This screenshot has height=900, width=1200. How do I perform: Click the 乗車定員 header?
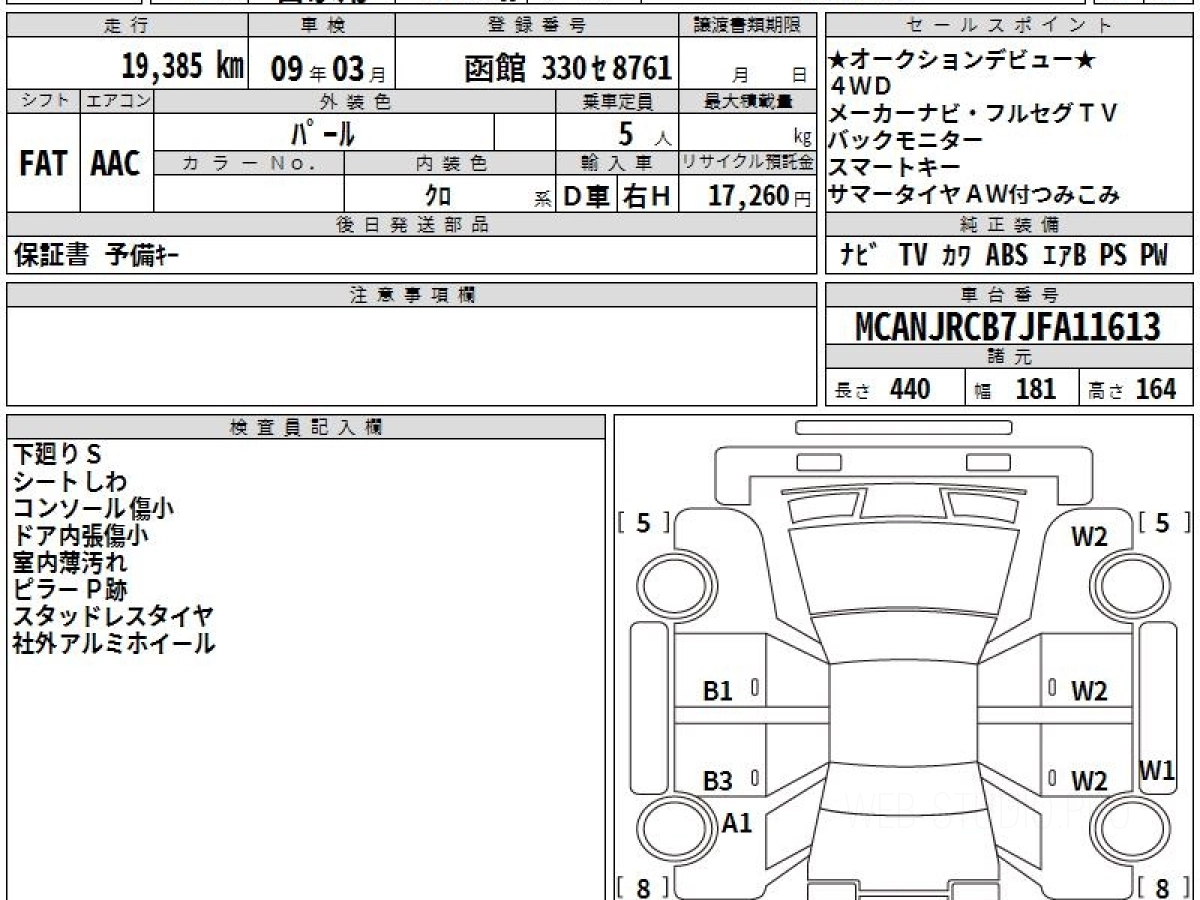617,101
